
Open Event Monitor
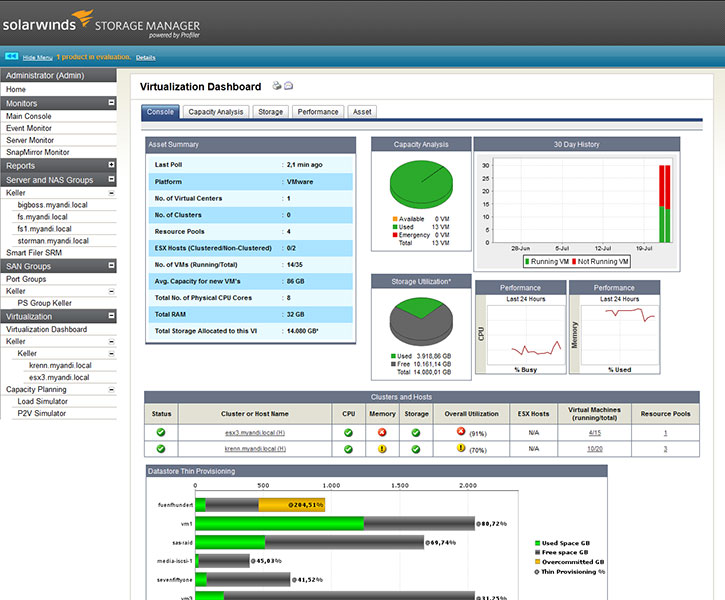tap(29, 128)
